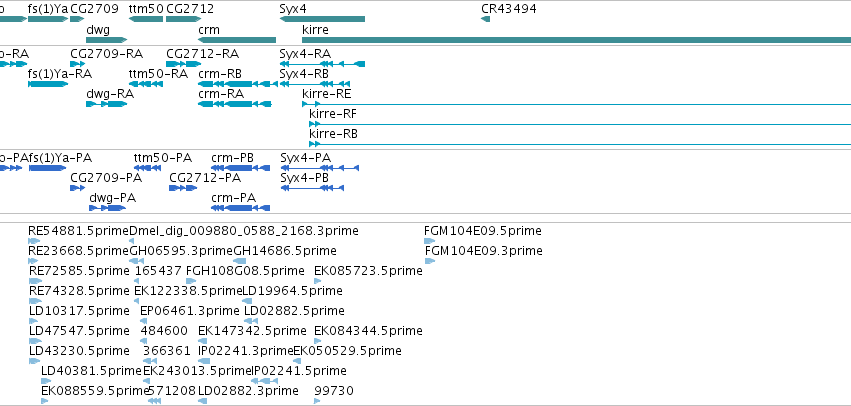
Task: Click the fs(1)Ya-RA transcript bar
Action: coord(48,84)
